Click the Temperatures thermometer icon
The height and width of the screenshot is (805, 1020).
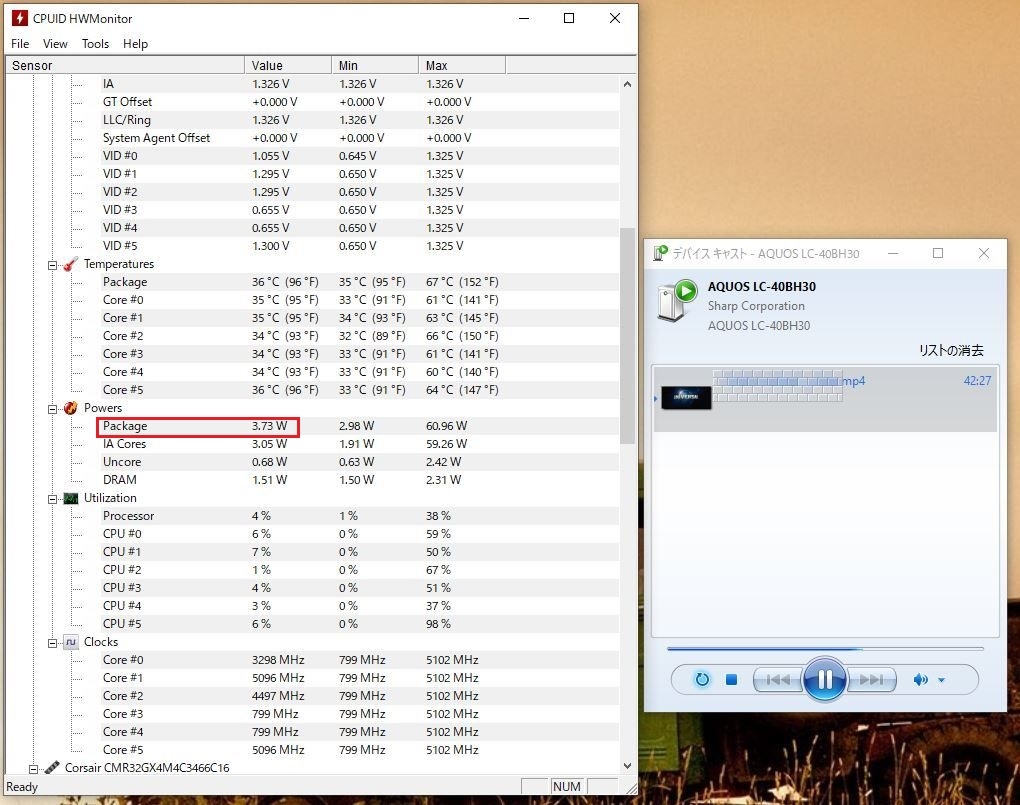[x=71, y=264]
